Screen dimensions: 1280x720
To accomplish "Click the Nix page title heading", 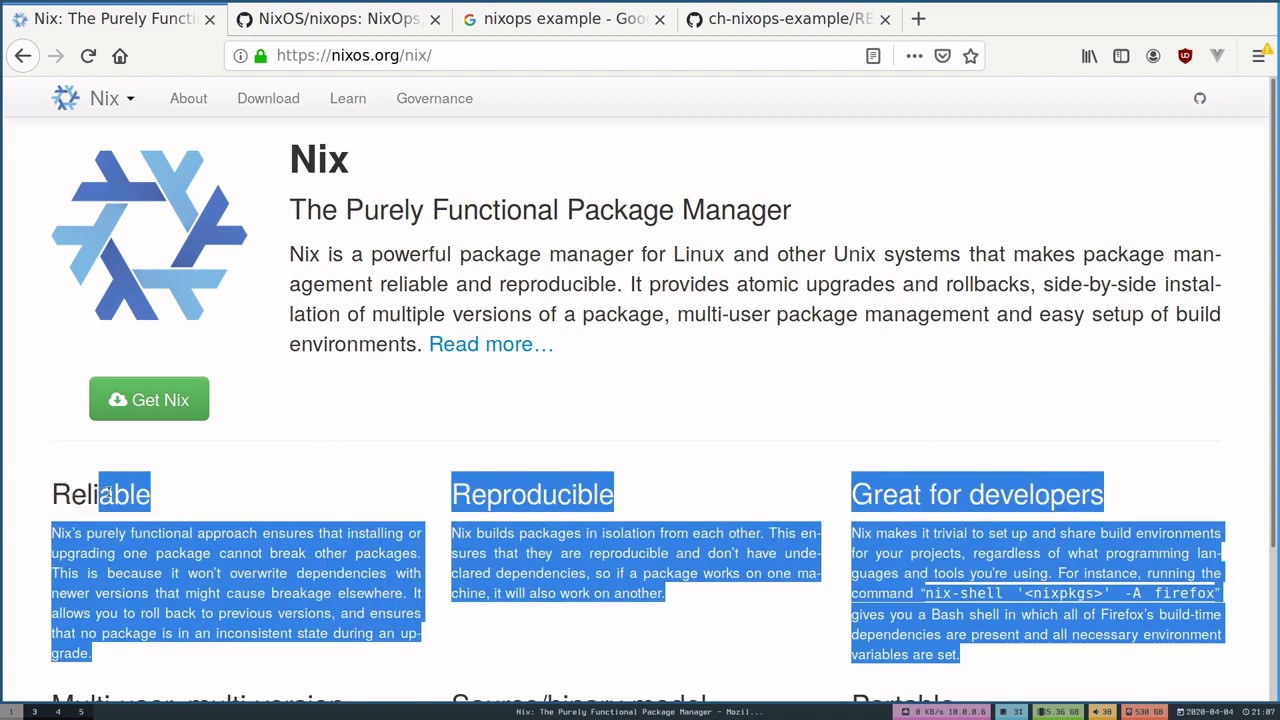I will coord(319,160).
